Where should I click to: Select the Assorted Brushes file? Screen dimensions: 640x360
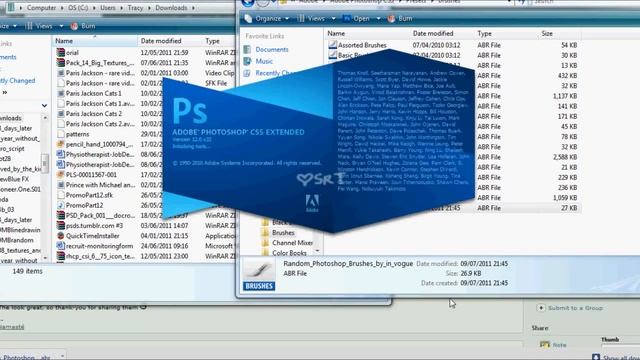pos(362,45)
